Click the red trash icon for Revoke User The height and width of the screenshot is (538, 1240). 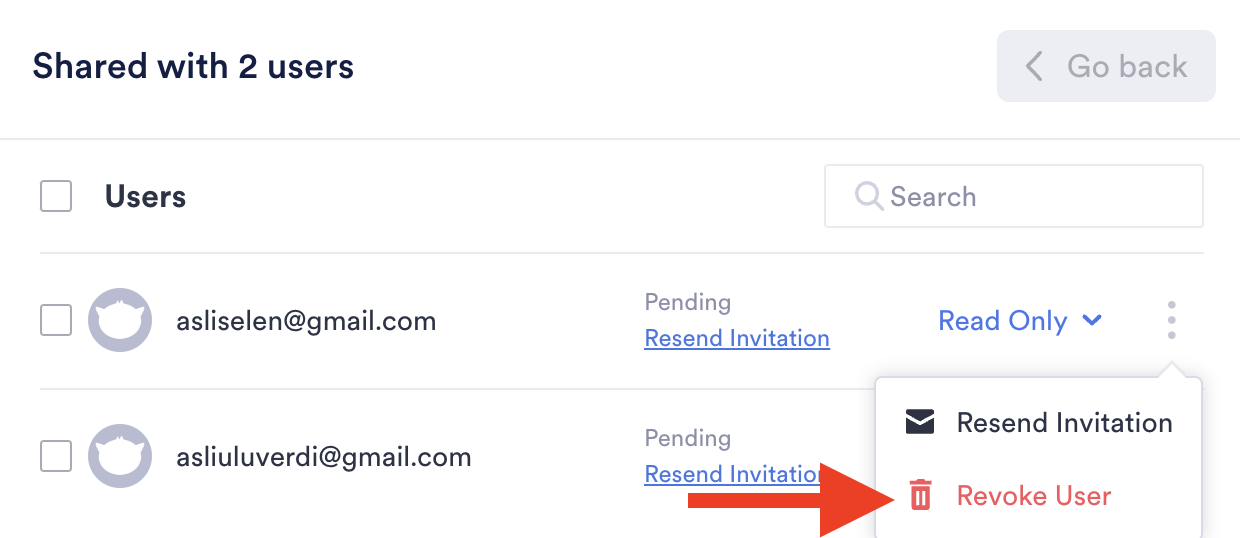(920, 495)
